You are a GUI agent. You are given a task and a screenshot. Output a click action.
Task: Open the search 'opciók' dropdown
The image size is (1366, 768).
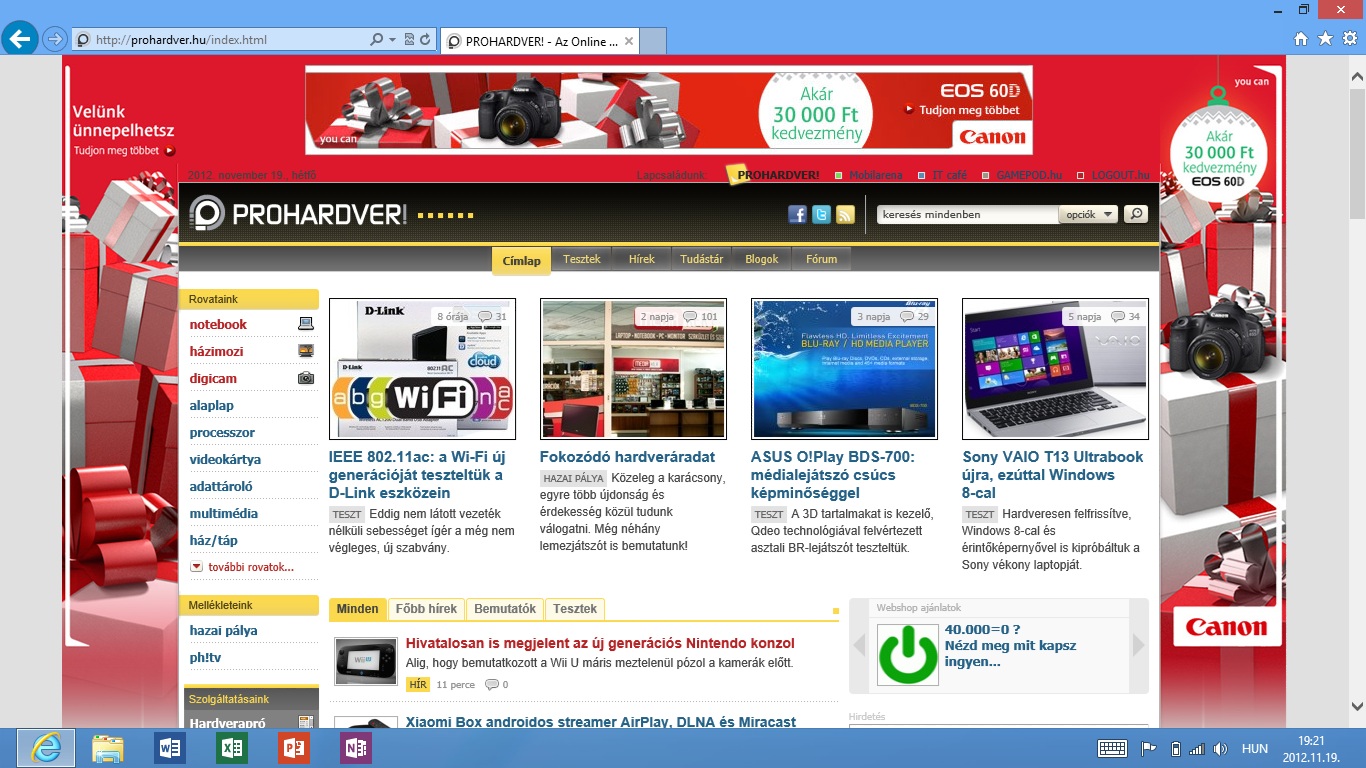point(1088,214)
